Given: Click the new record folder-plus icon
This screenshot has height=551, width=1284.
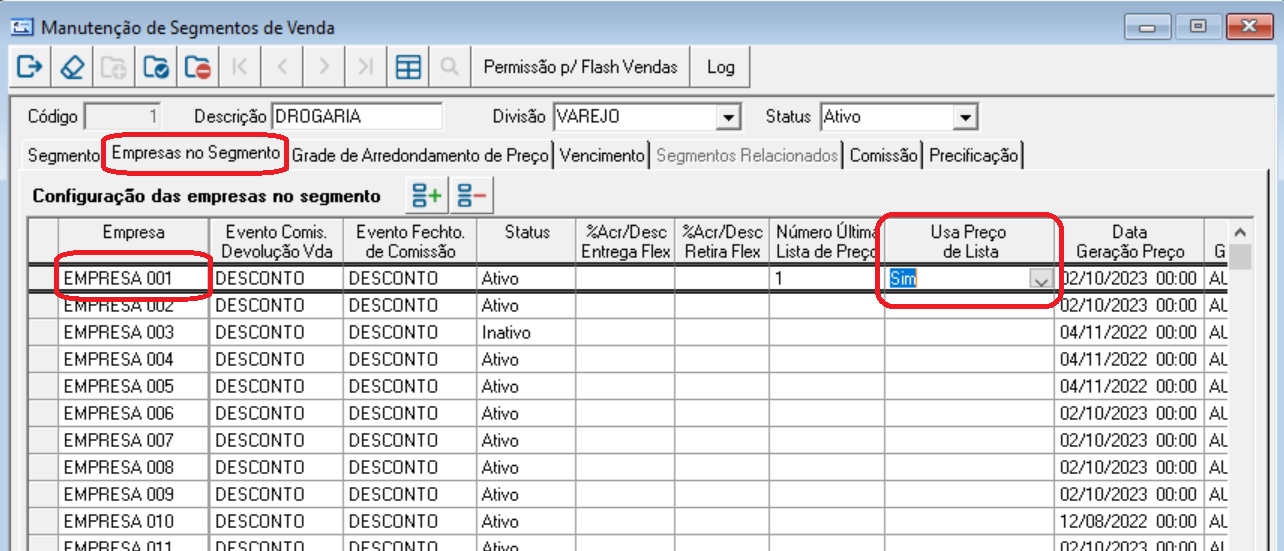Looking at the screenshot, I should point(114,67).
